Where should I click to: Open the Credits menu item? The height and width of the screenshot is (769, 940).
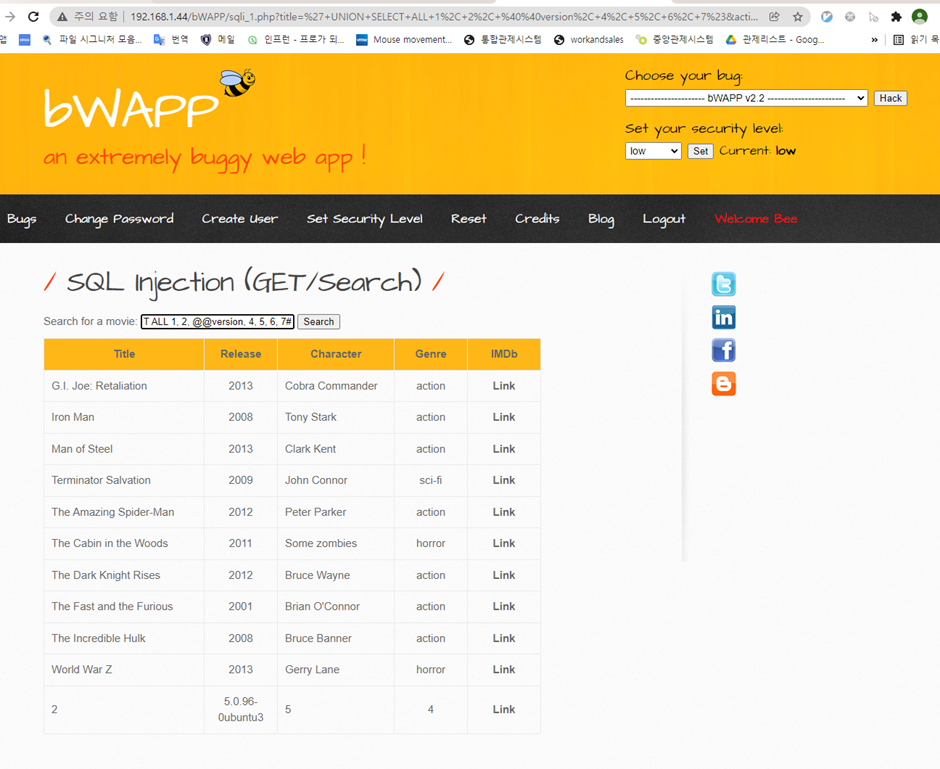[x=537, y=219]
